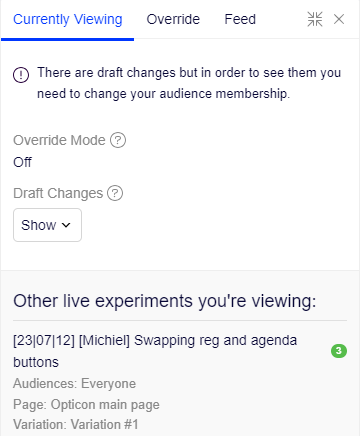360x436 pixels.
Task: Click the chevron arrow beside Show
Action: (x=66, y=225)
